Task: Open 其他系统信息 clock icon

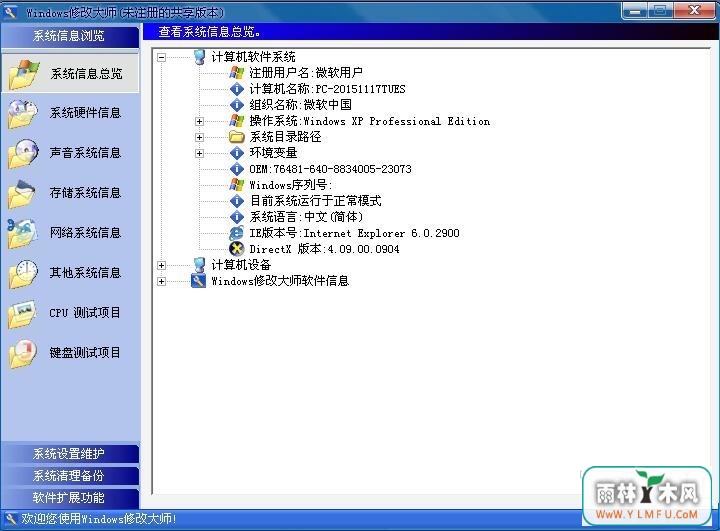Action: coord(23,274)
